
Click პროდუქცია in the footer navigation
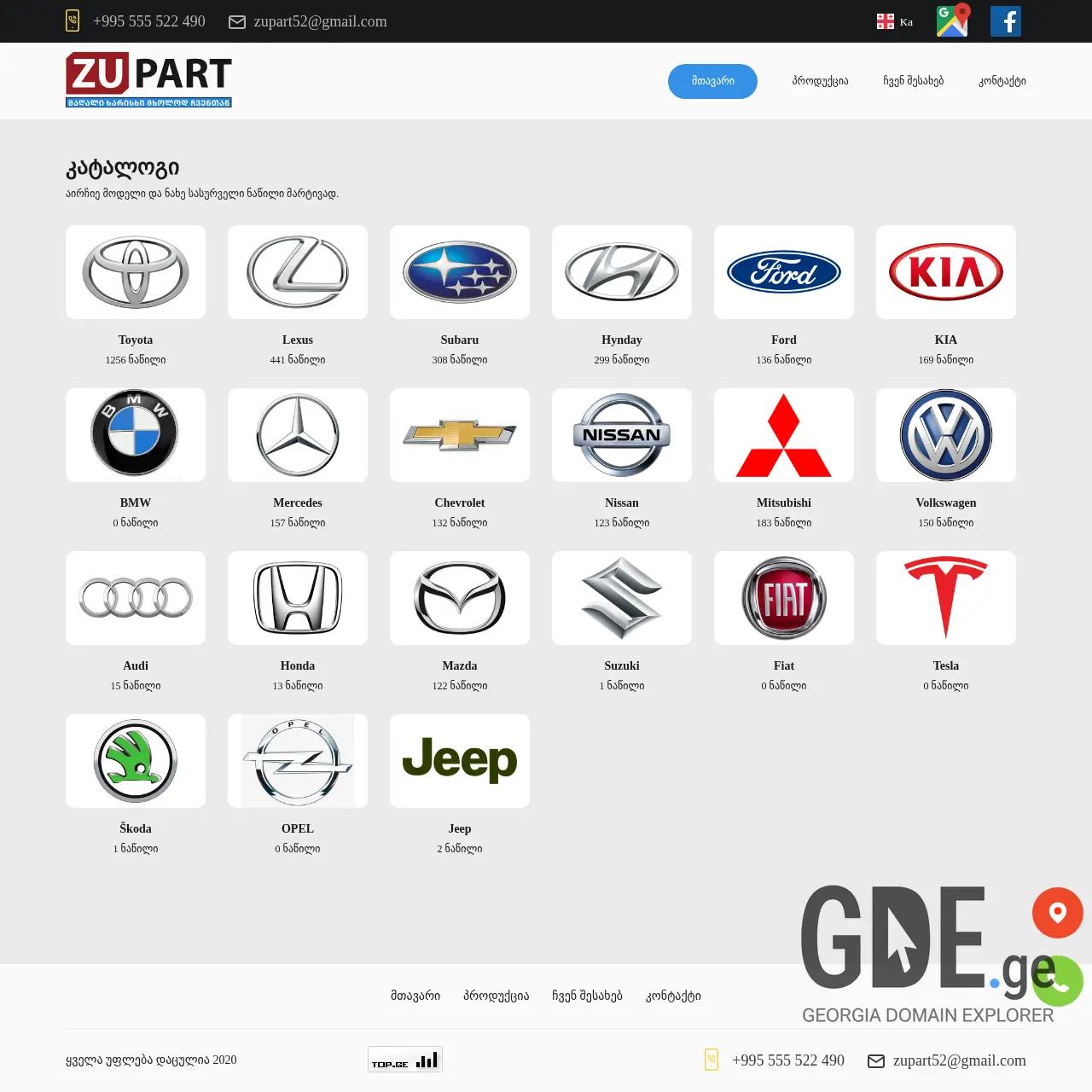click(496, 996)
